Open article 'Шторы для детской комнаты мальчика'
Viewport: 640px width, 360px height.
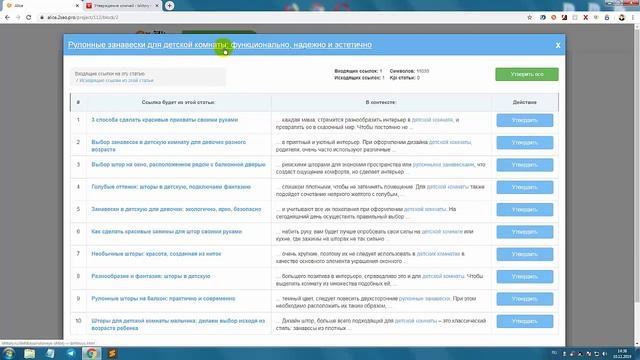(x=178, y=324)
